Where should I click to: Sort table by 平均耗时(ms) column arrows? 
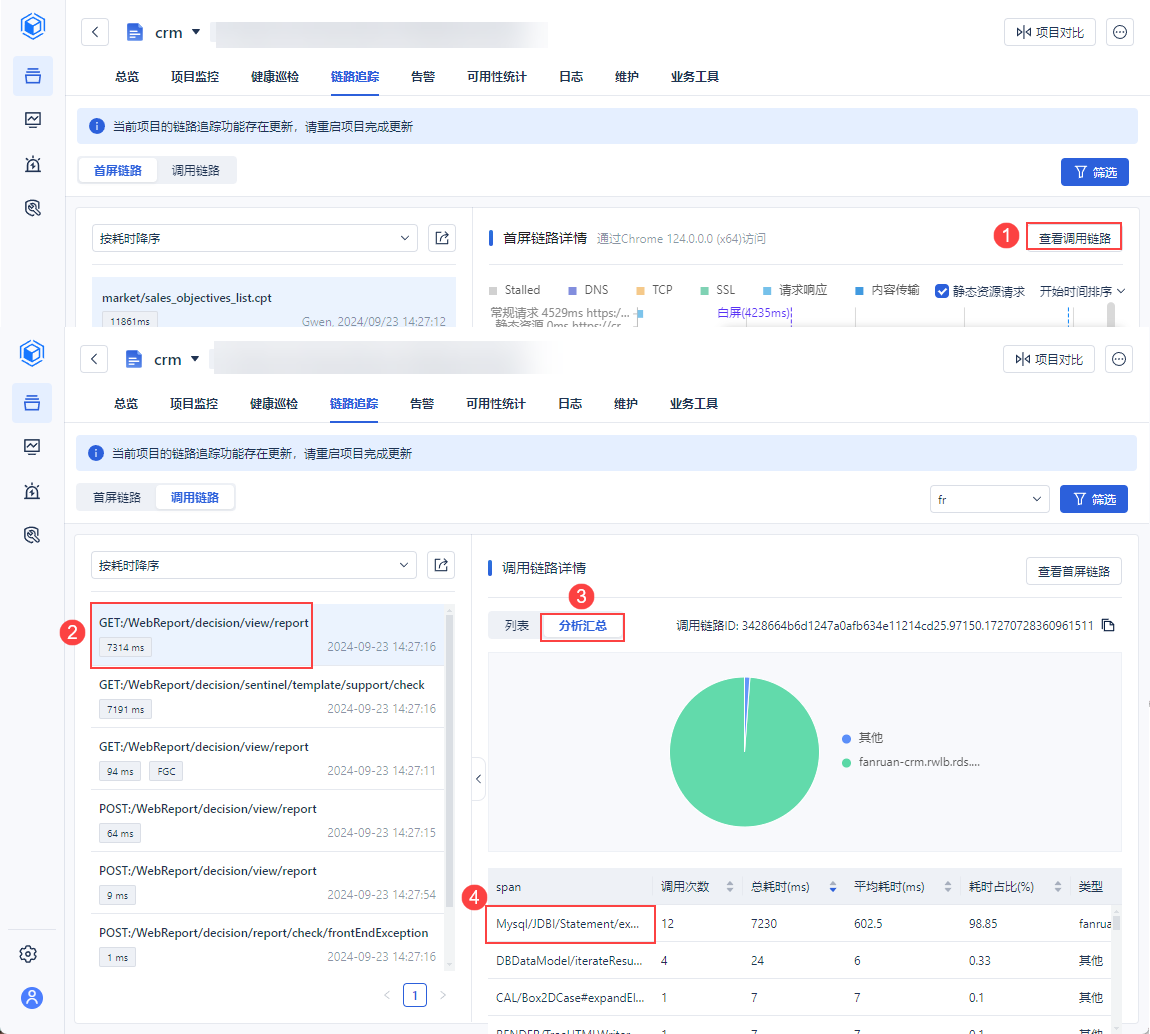pyautogui.click(x=942, y=887)
